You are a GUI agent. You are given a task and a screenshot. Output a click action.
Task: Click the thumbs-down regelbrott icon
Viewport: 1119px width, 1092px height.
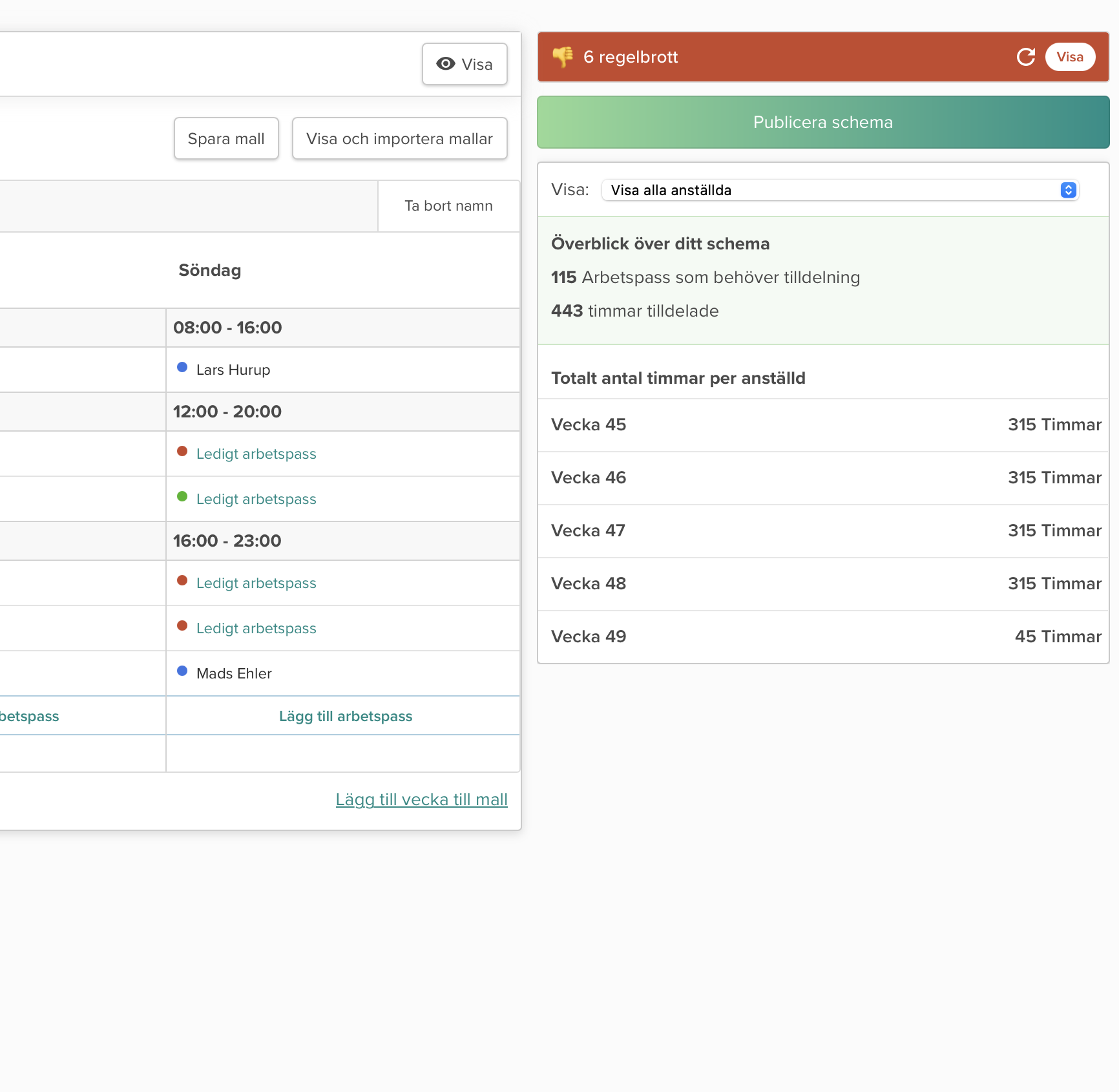(563, 57)
